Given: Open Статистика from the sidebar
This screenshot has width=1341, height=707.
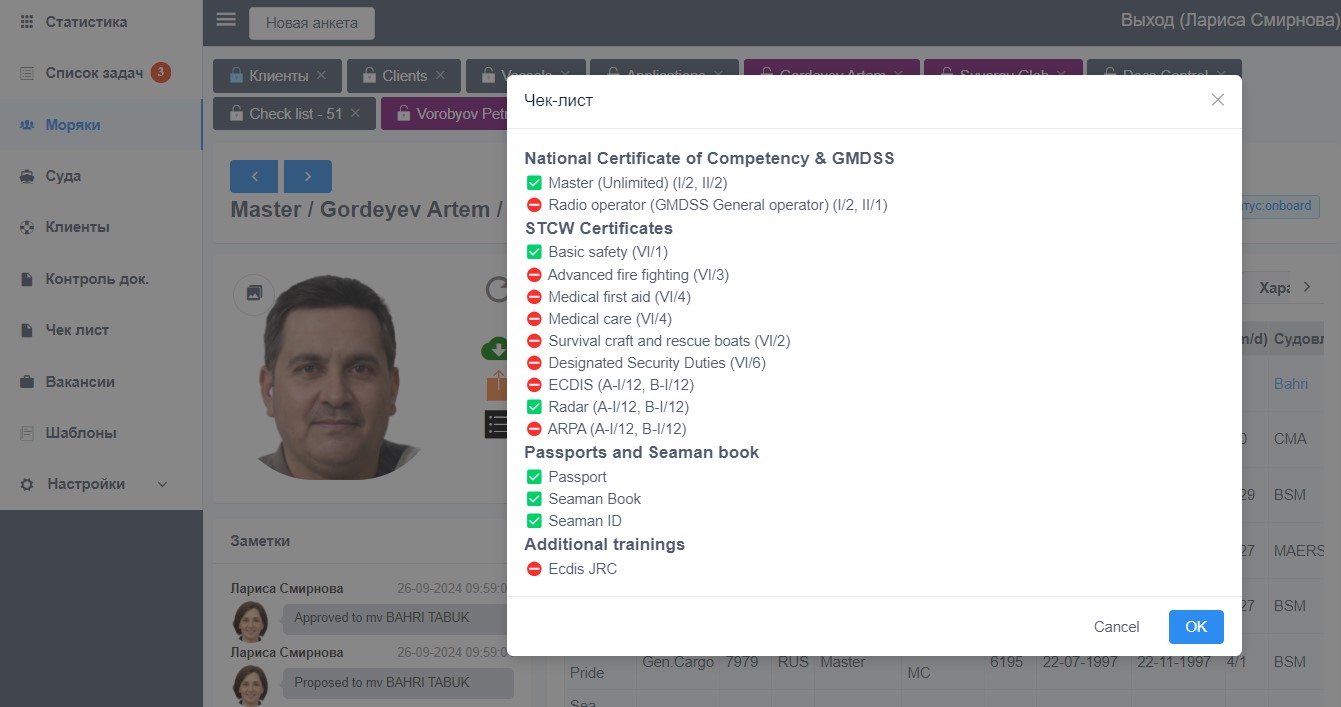Looking at the screenshot, I should pos(86,21).
